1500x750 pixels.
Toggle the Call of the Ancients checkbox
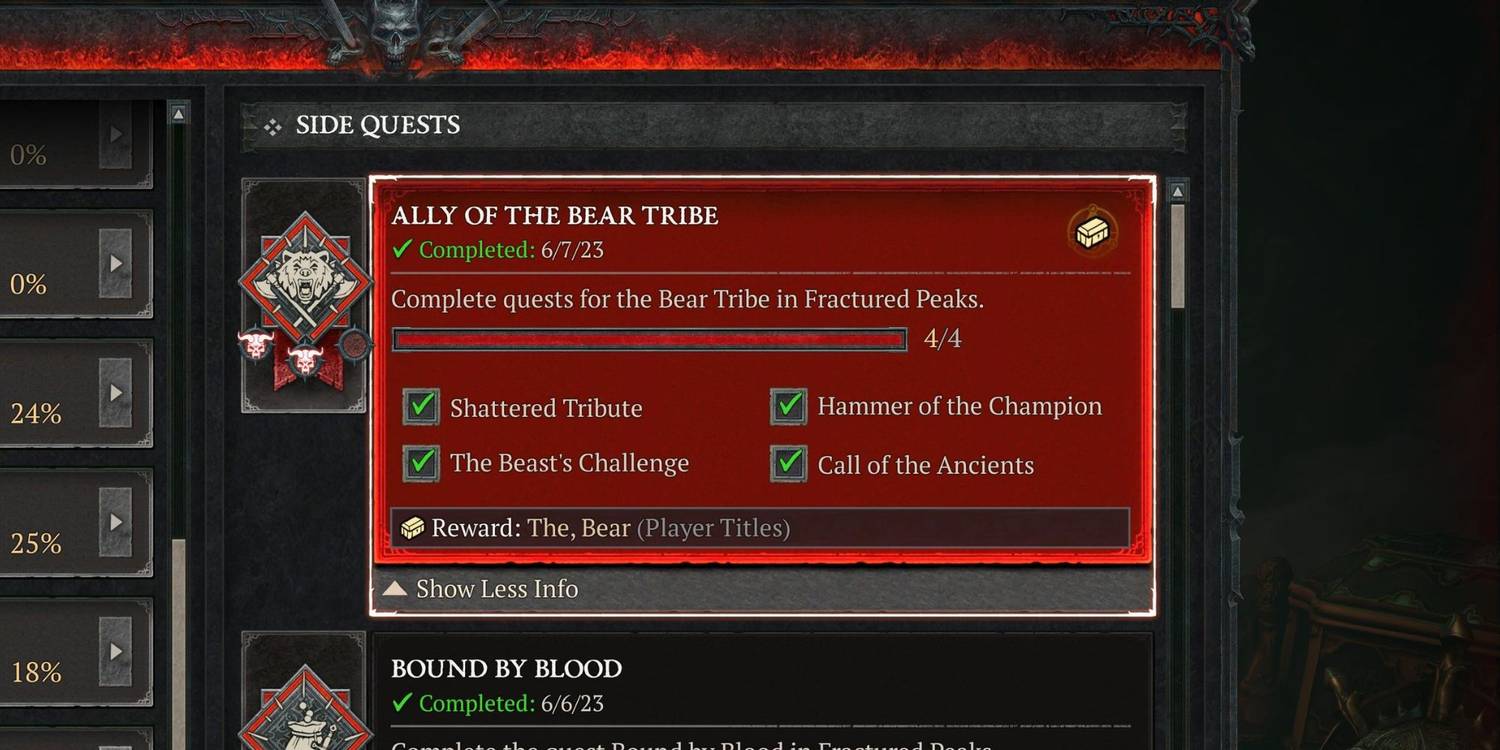[789, 463]
